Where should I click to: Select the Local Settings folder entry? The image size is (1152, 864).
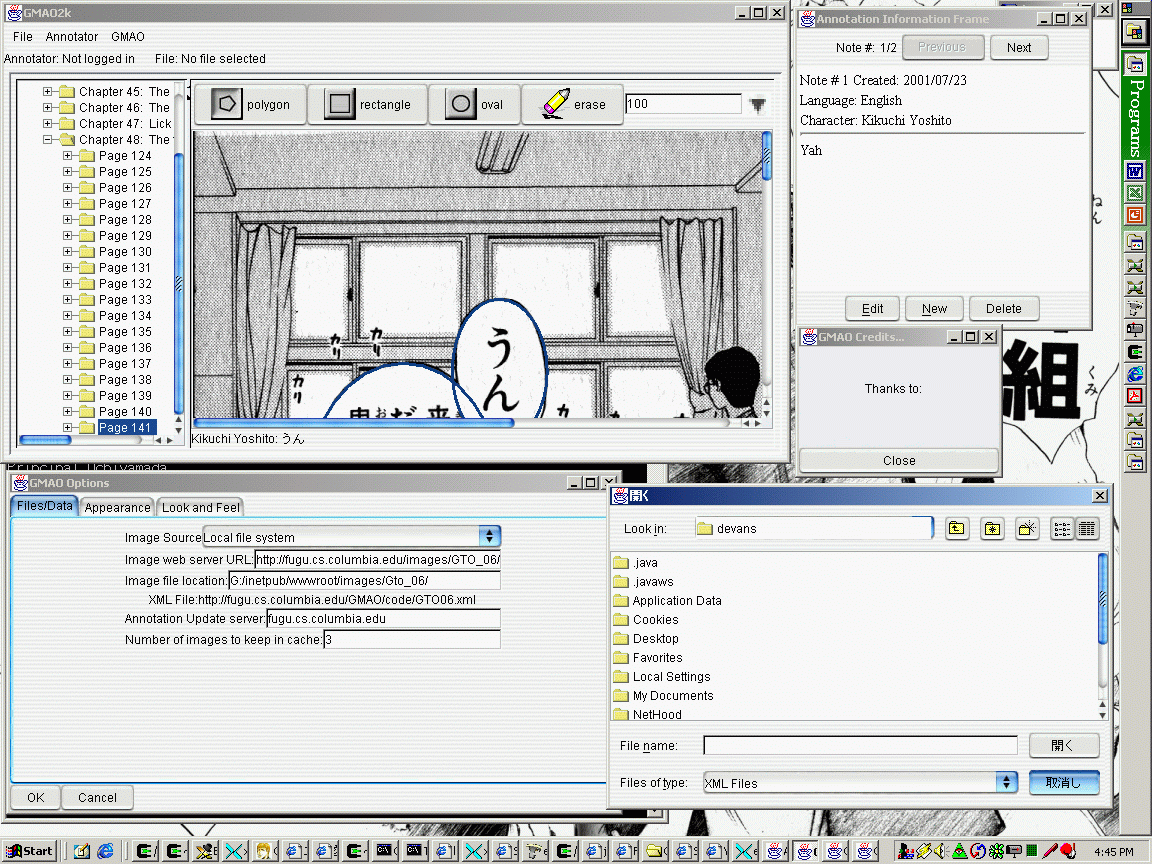click(662, 677)
